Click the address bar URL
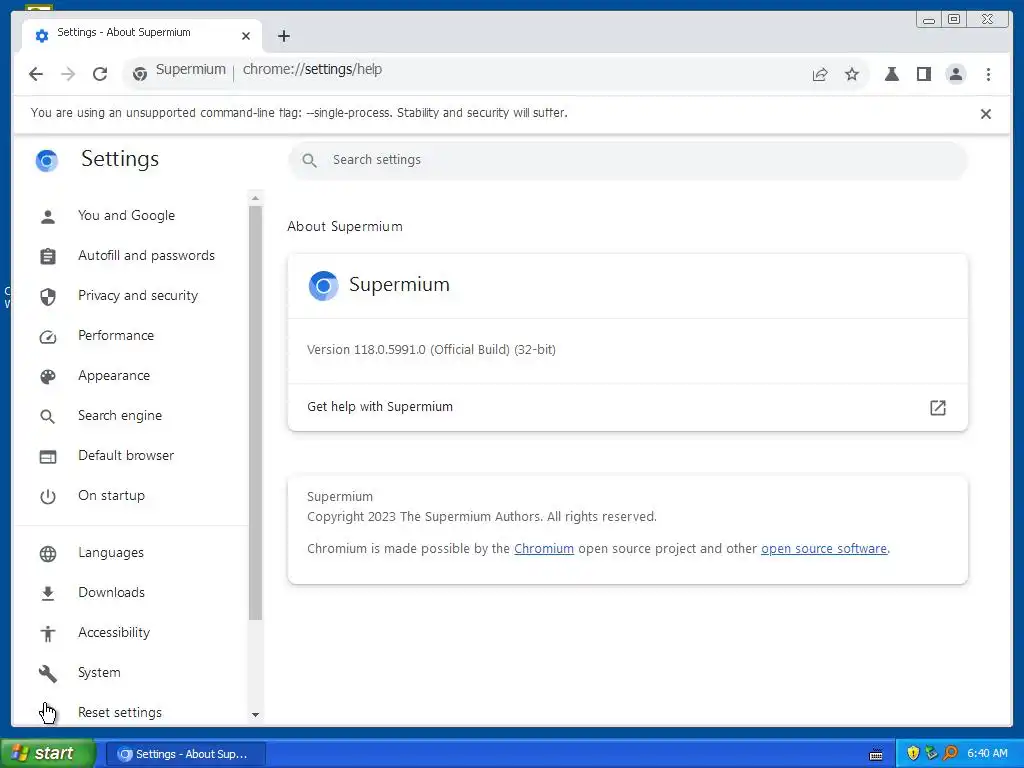 coord(312,69)
